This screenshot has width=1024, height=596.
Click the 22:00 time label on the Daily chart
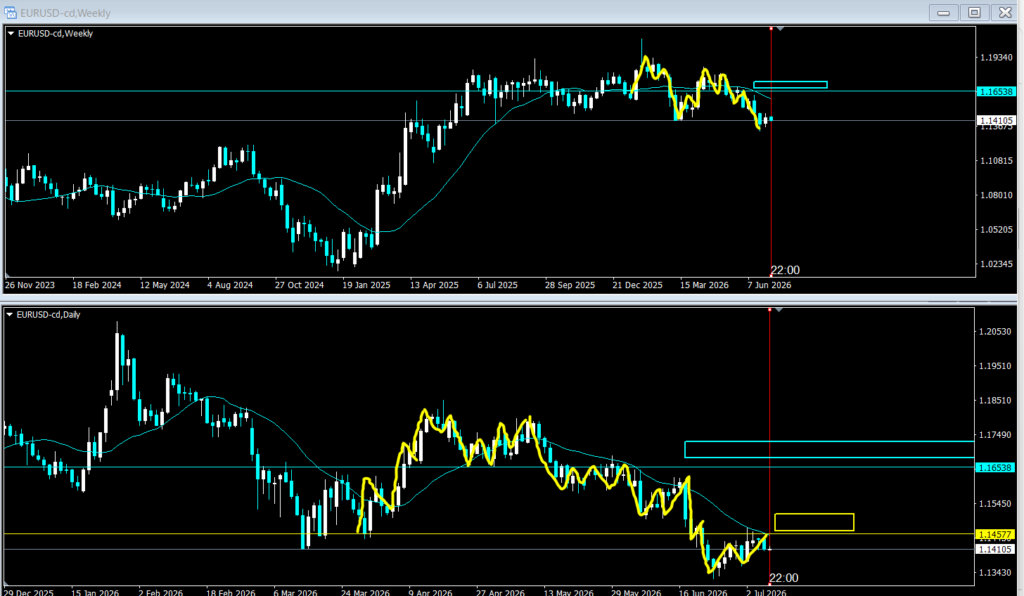coord(784,578)
